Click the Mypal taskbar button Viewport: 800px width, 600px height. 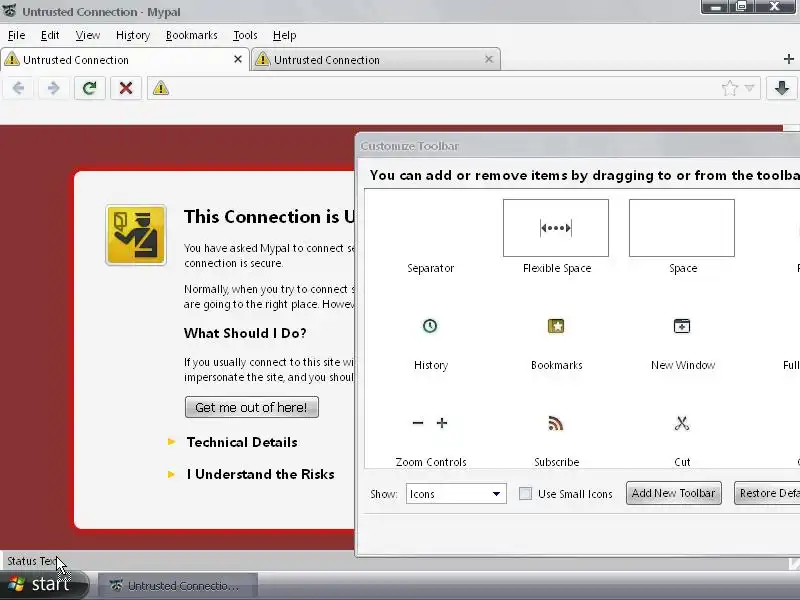pos(178,586)
